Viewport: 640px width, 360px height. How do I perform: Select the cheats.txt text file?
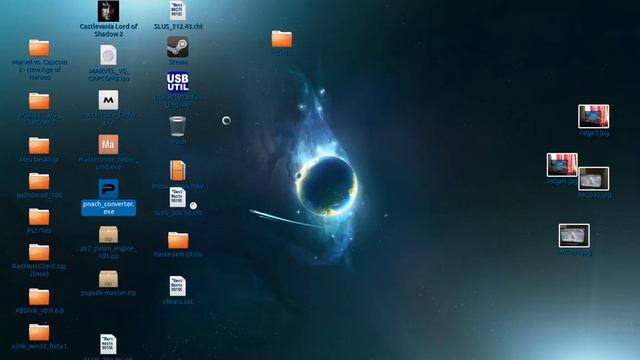click(178, 286)
